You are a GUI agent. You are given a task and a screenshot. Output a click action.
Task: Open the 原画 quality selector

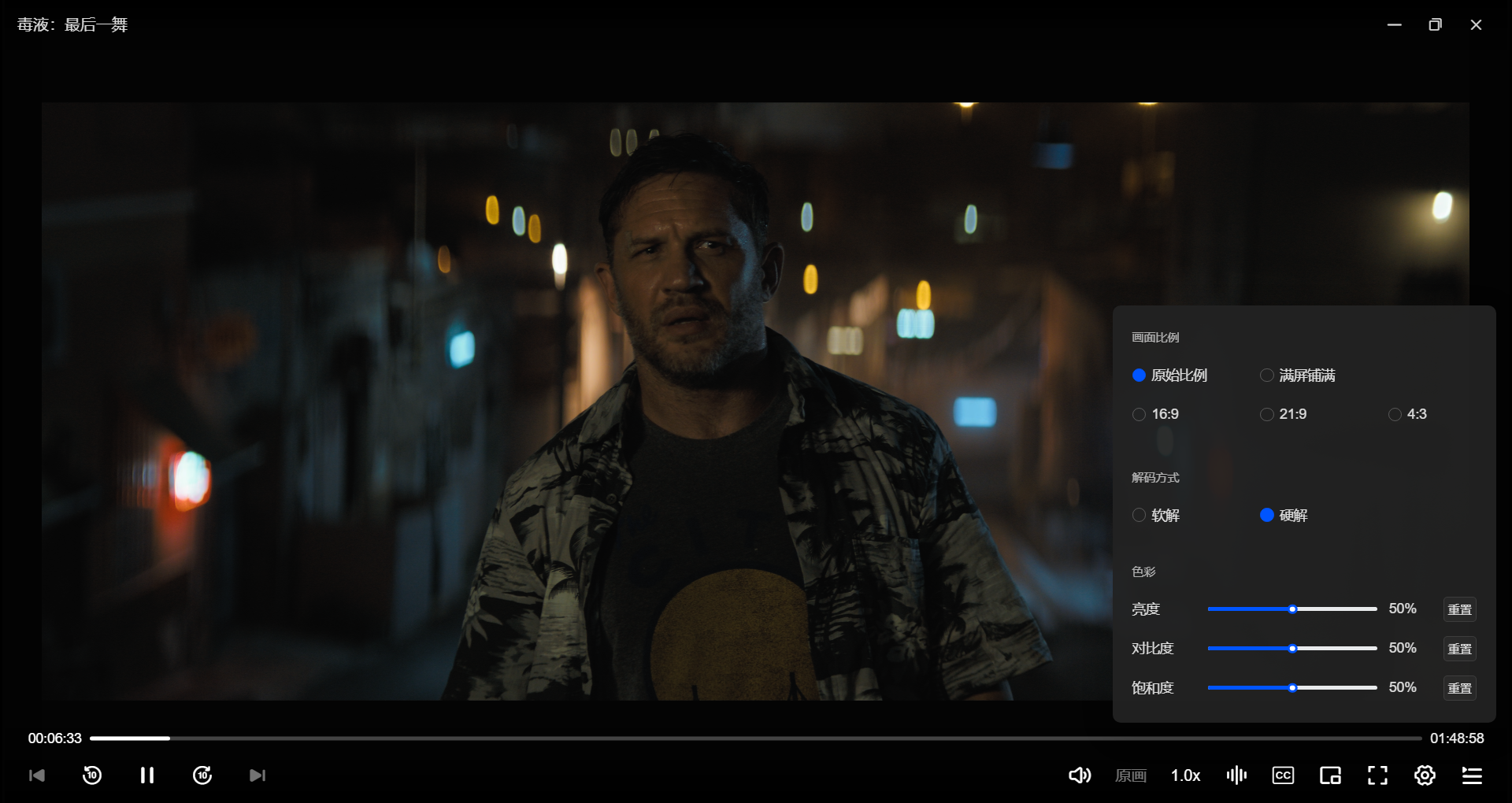pyautogui.click(x=1131, y=775)
